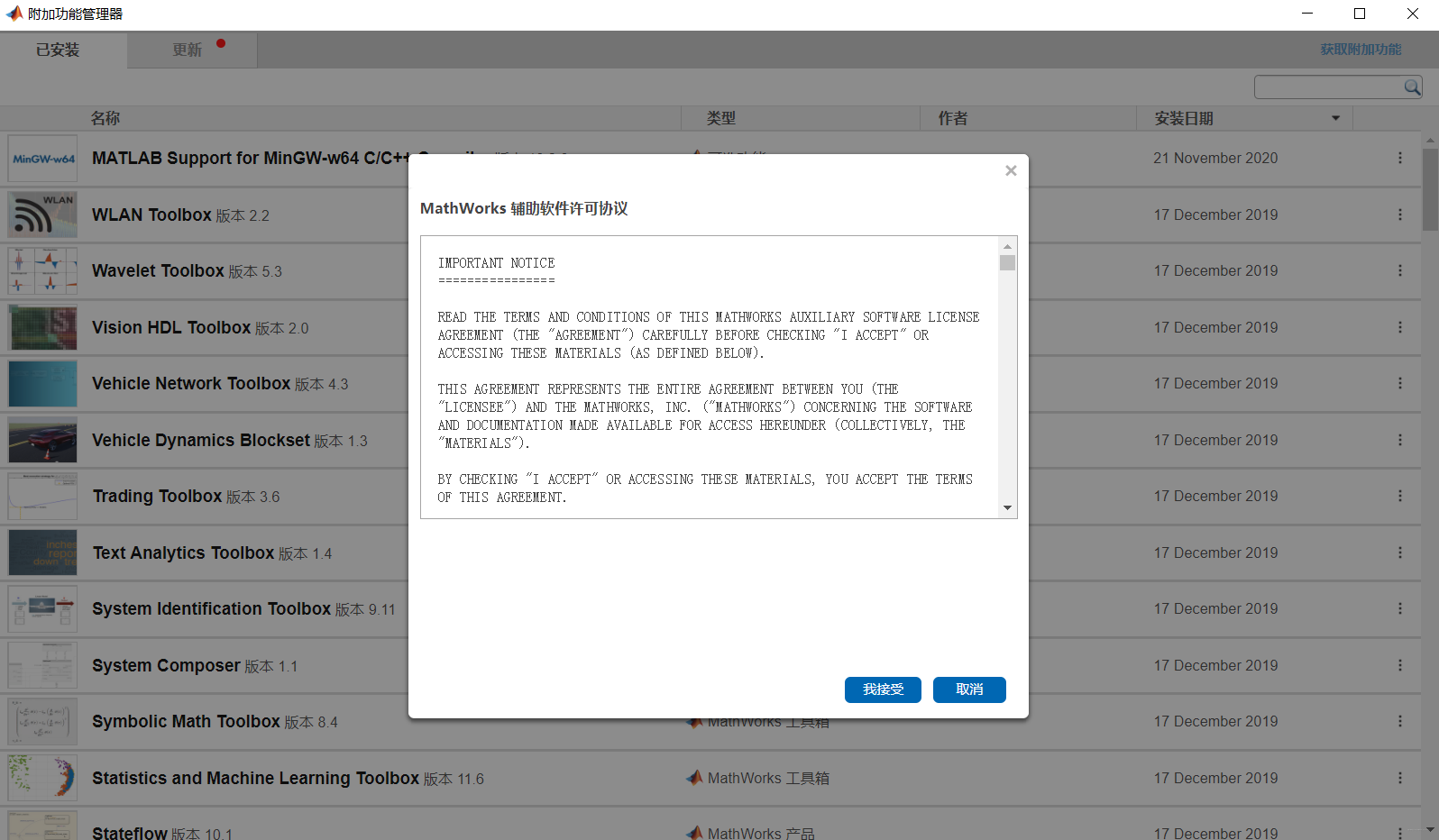Select the Symbolic Math Toolbox name

(x=186, y=721)
